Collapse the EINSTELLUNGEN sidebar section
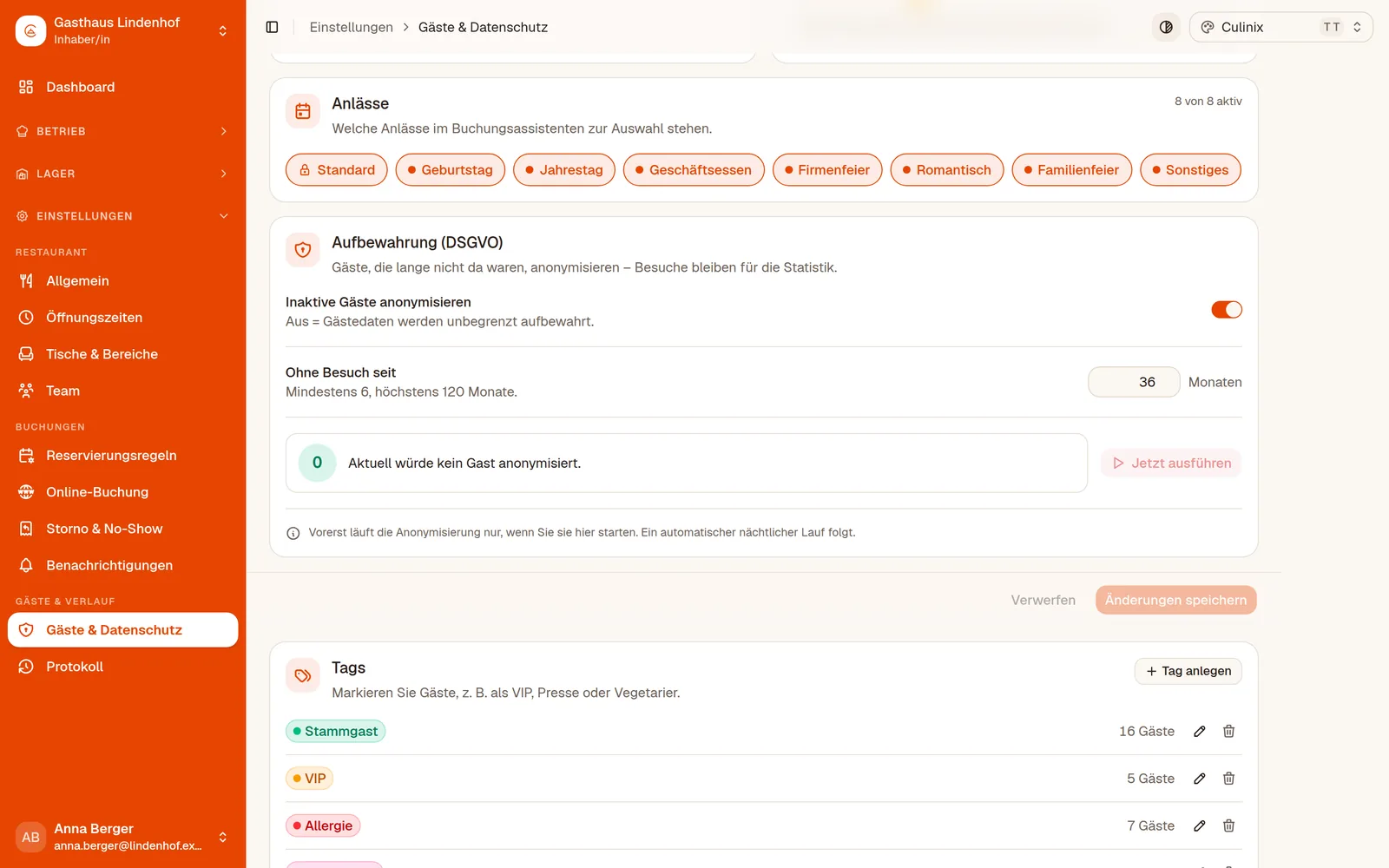 [122, 216]
